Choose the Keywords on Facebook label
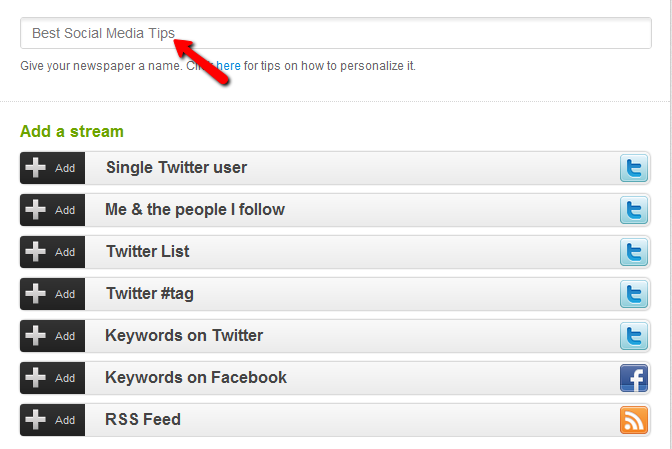This screenshot has height=449, width=672. click(x=196, y=378)
